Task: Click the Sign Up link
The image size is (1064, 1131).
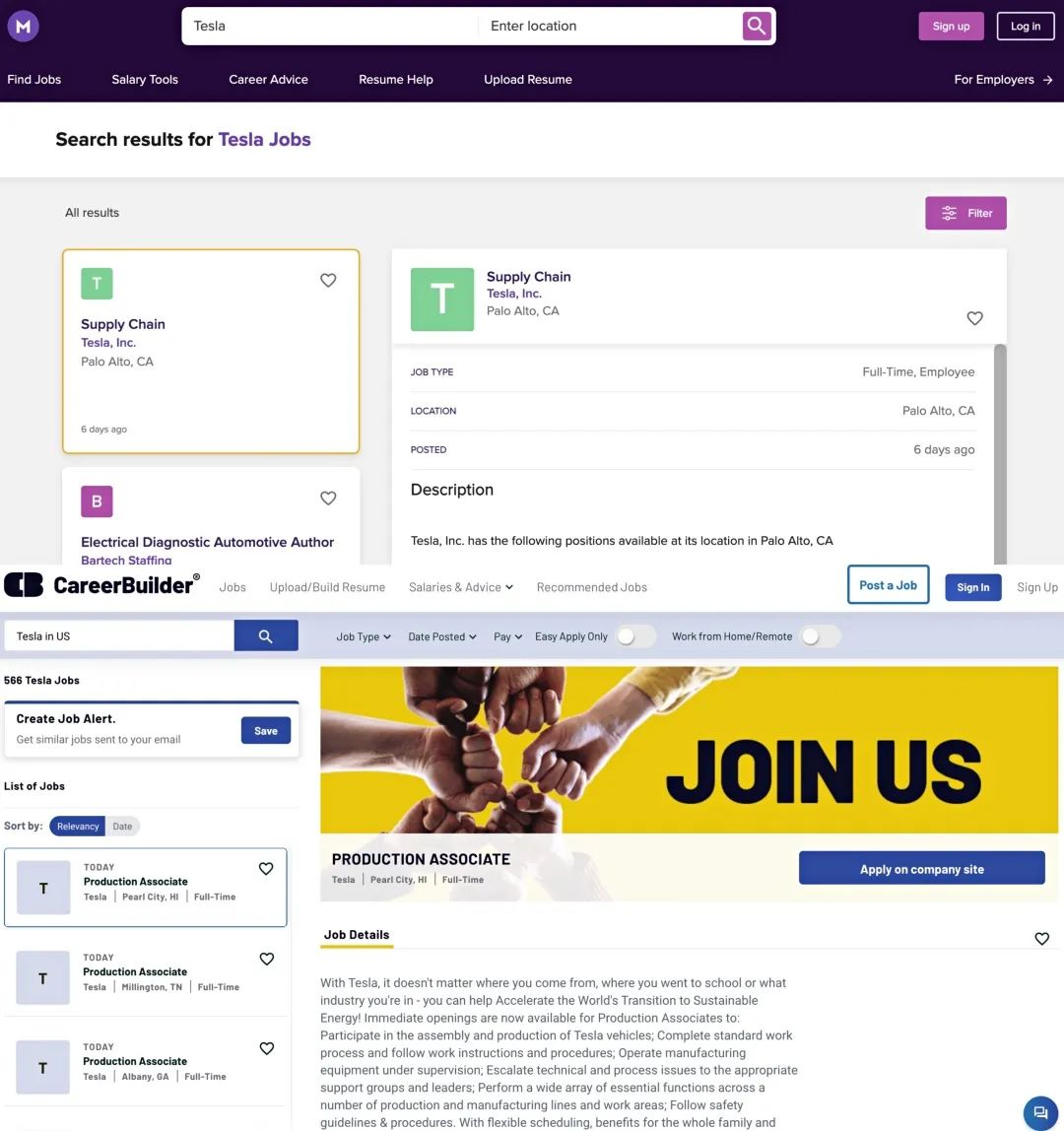Action: pos(1037,587)
